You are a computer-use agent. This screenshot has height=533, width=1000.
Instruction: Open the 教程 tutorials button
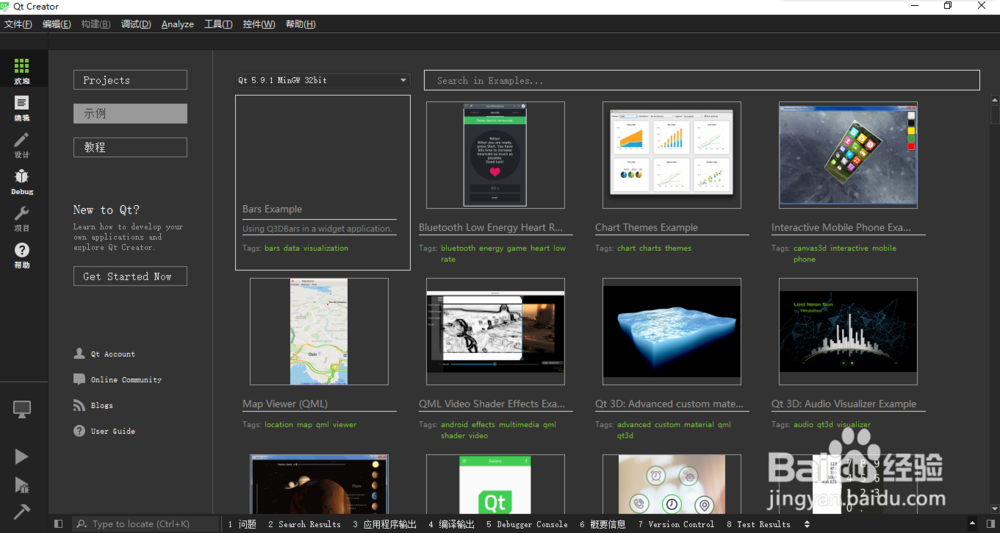click(130, 147)
